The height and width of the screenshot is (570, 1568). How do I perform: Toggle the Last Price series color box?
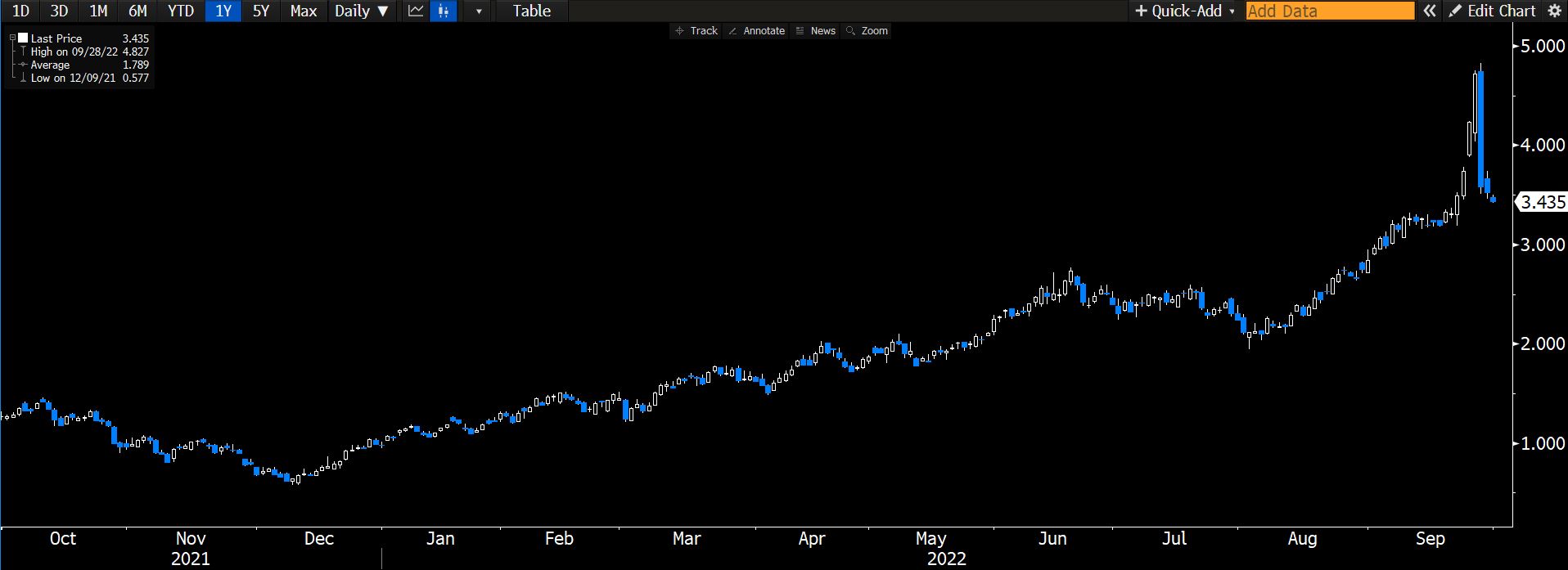23,38
